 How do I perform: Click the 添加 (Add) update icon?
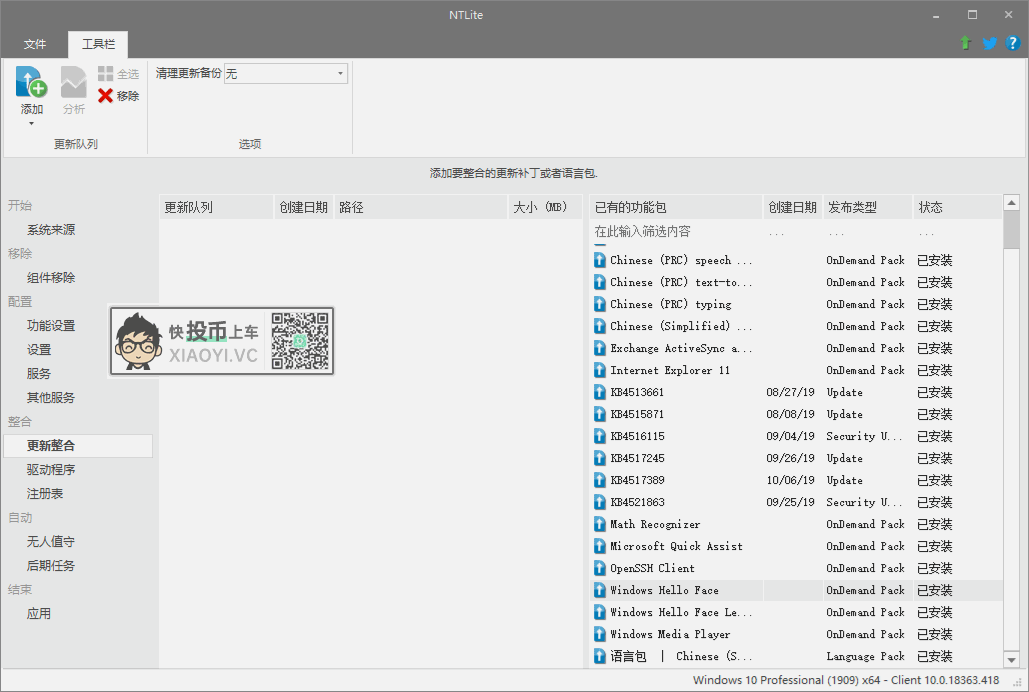point(31,82)
